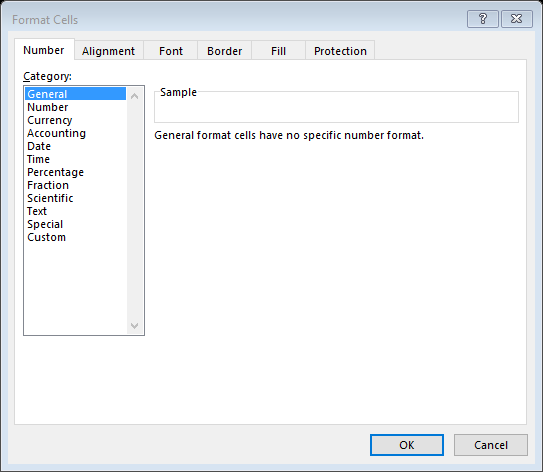
Task: Click the Cancel button
Action: pyautogui.click(x=491, y=445)
